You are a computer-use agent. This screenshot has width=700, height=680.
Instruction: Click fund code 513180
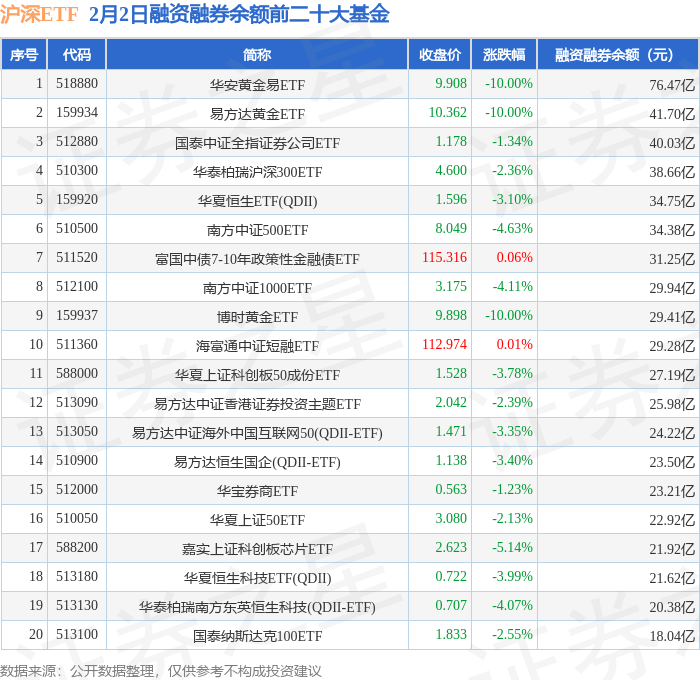tap(77, 577)
